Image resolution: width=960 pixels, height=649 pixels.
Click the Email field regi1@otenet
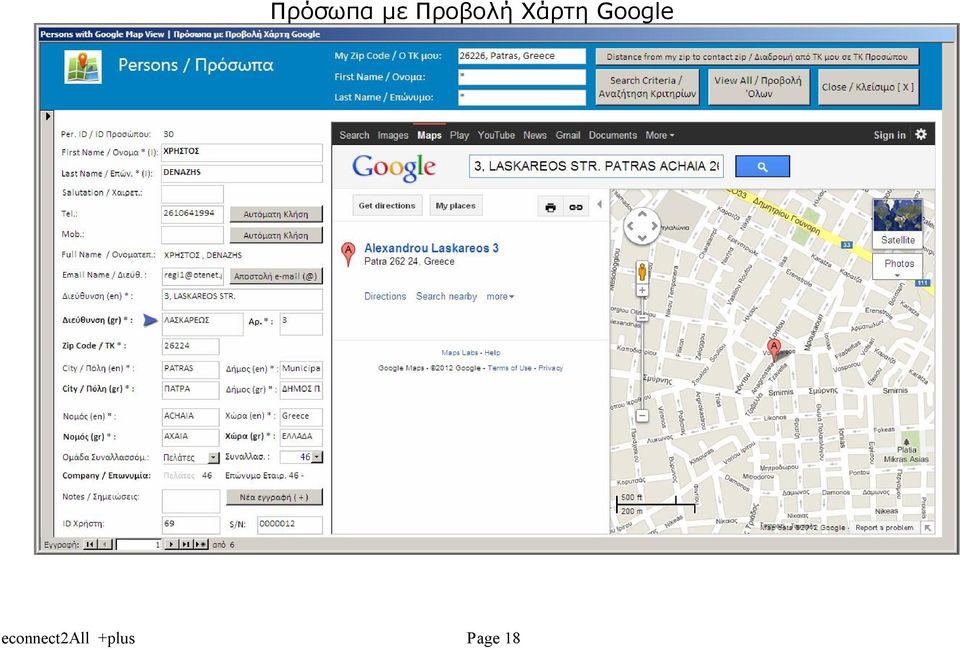[x=192, y=276]
